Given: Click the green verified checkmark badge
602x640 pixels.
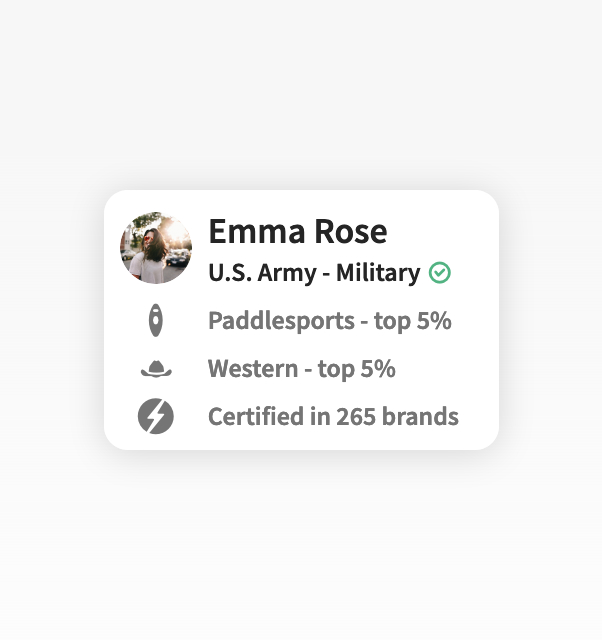Looking at the screenshot, I should [x=440, y=273].
